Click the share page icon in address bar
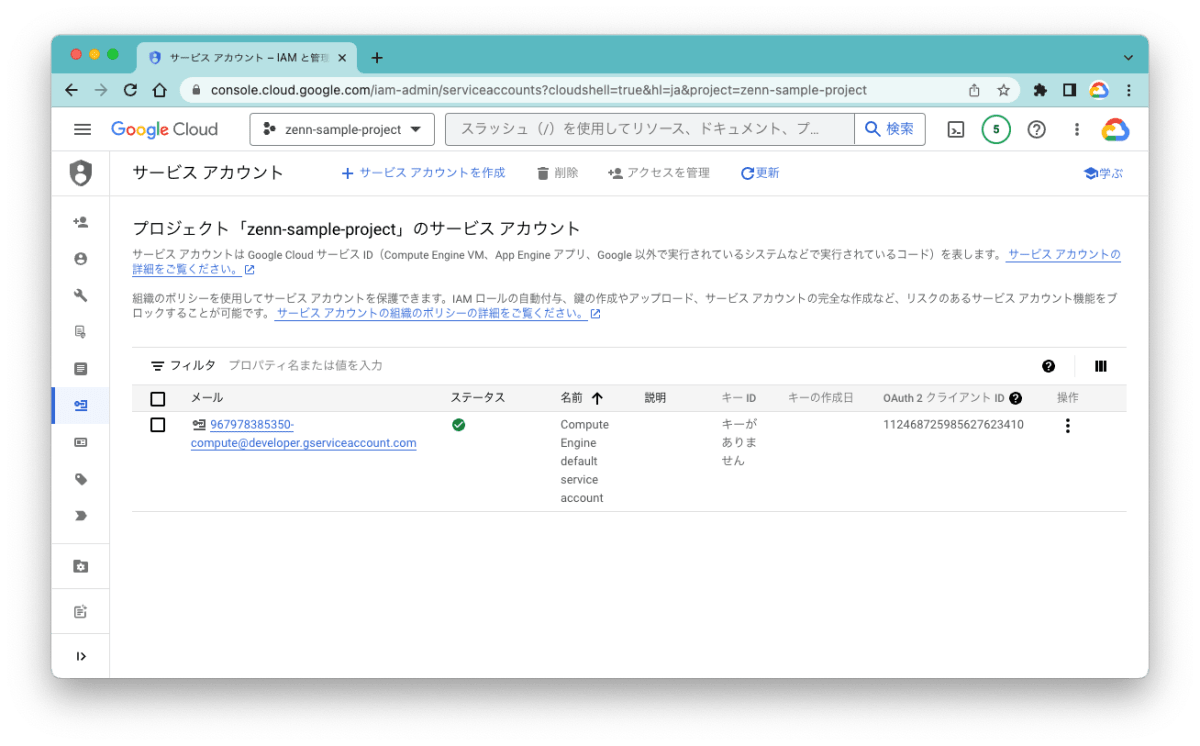The width and height of the screenshot is (1200, 746). [974, 90]
